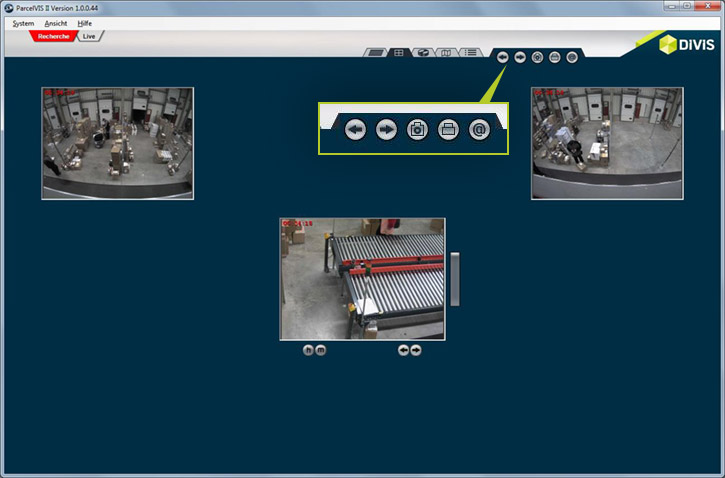Open the left warehouse camera thumbnail
This screenshot has height=478, width=725.
tap(117, 143)
